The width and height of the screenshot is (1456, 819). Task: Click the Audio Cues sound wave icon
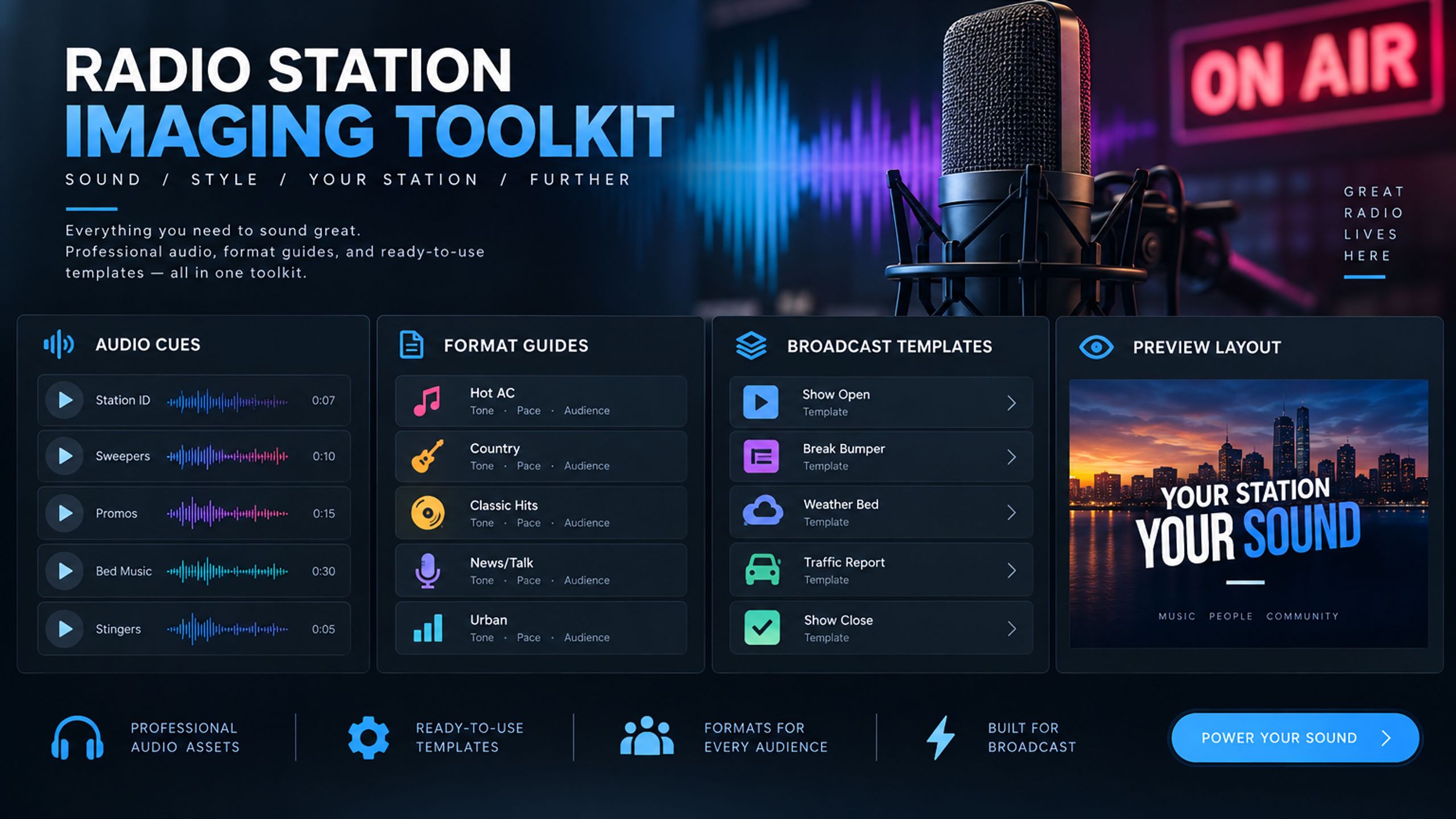59,344
